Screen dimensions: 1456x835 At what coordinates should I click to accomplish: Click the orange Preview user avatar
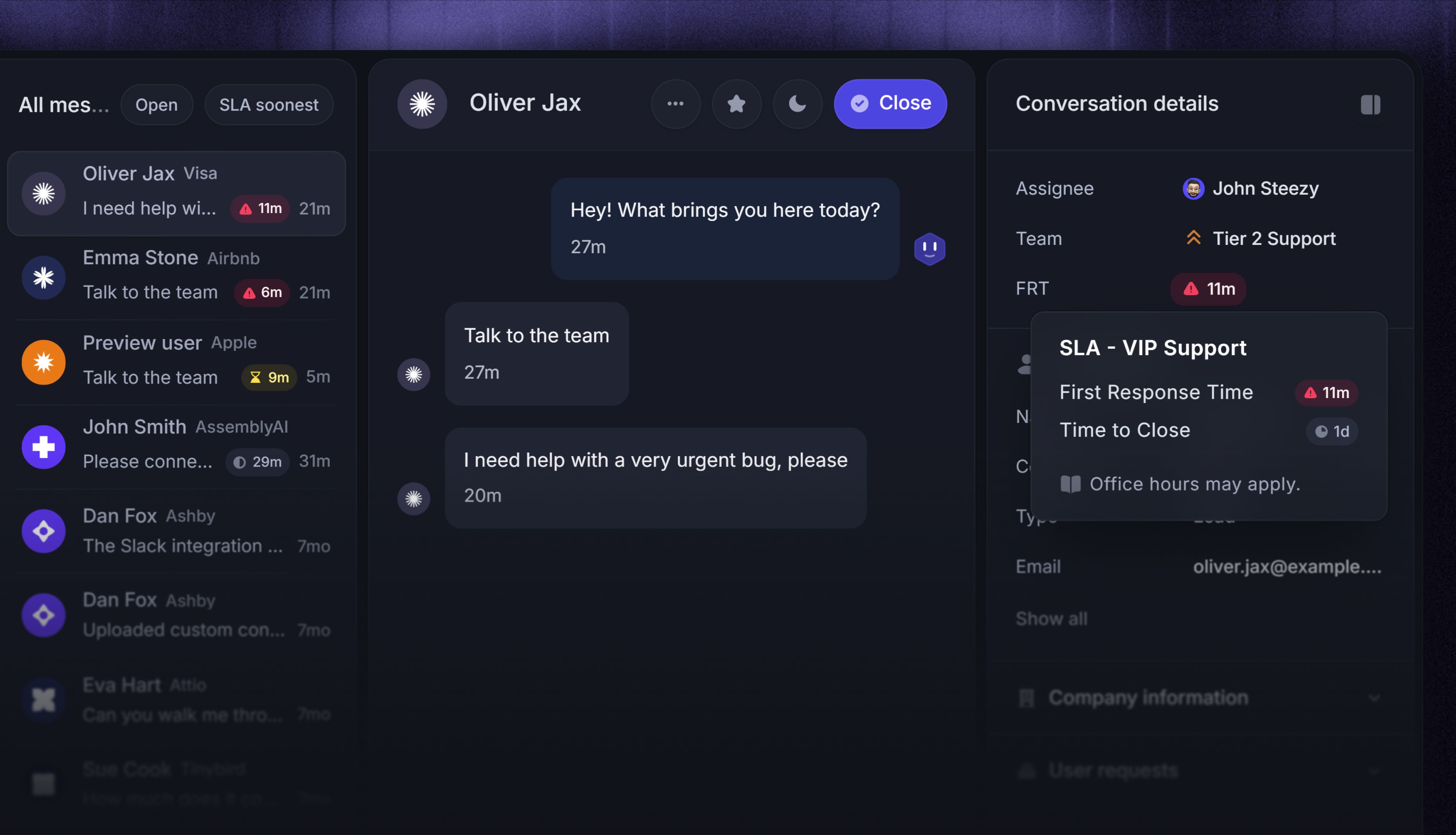pyautogui.click(x=44, y=362)
